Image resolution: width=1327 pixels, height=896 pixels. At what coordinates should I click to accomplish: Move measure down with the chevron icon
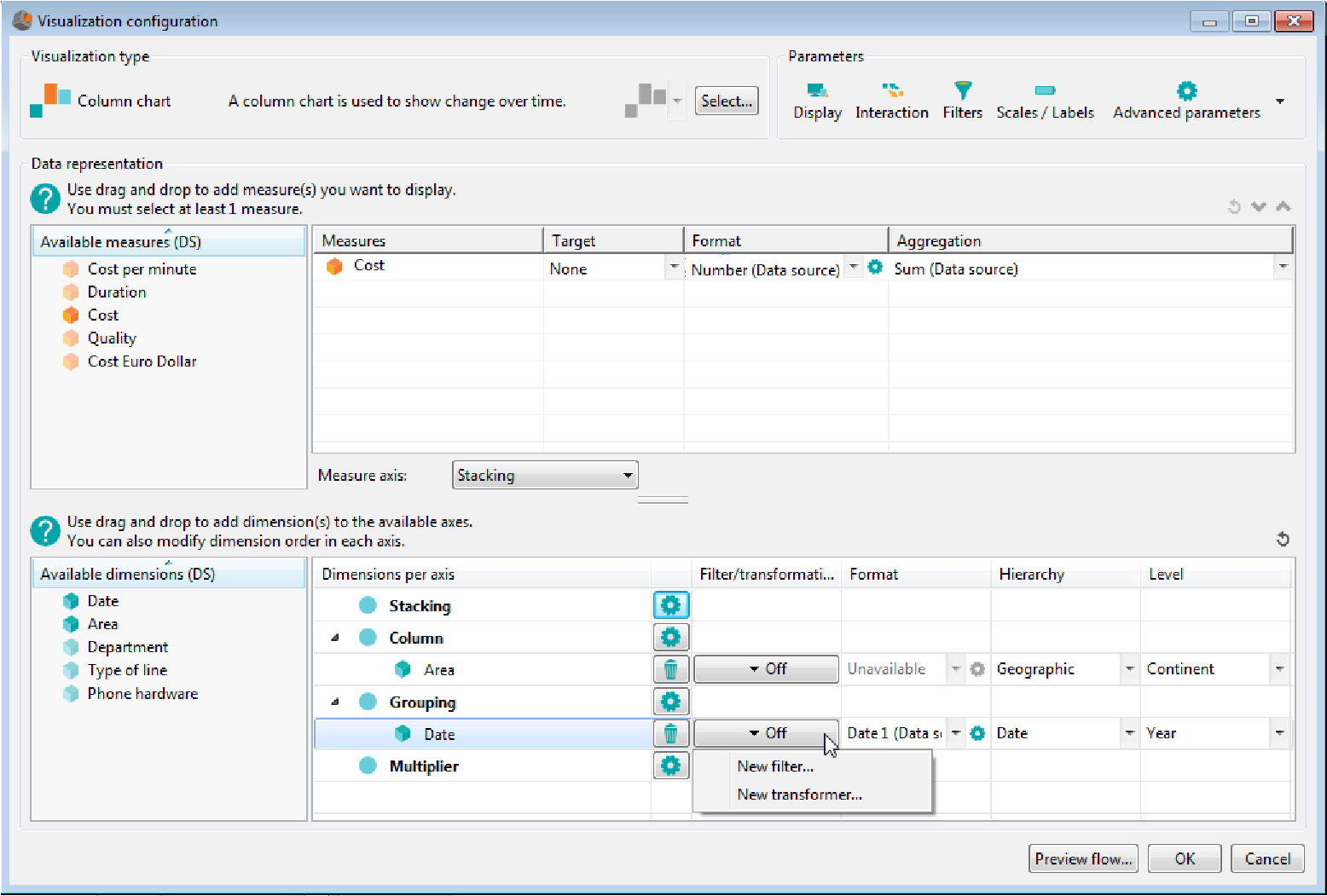(x=1259, y=206)
